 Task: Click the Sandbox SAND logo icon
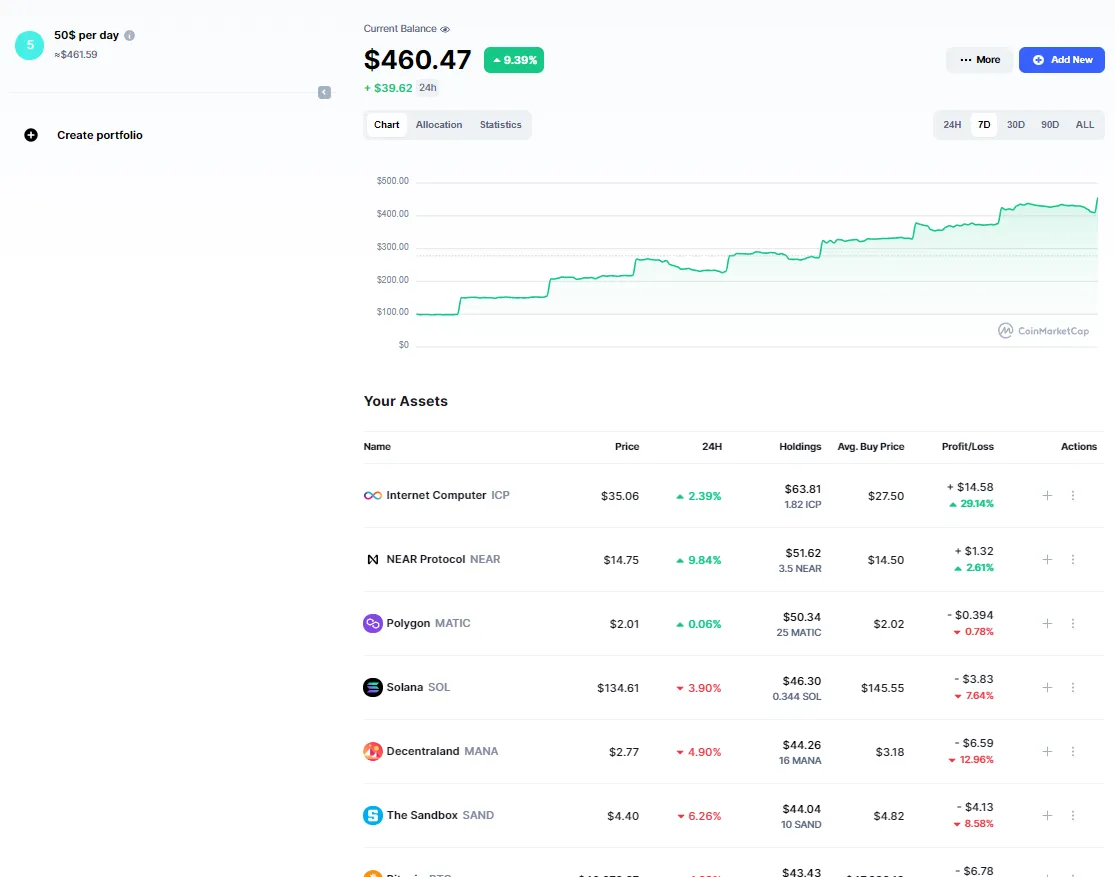(x=373, y=816)
